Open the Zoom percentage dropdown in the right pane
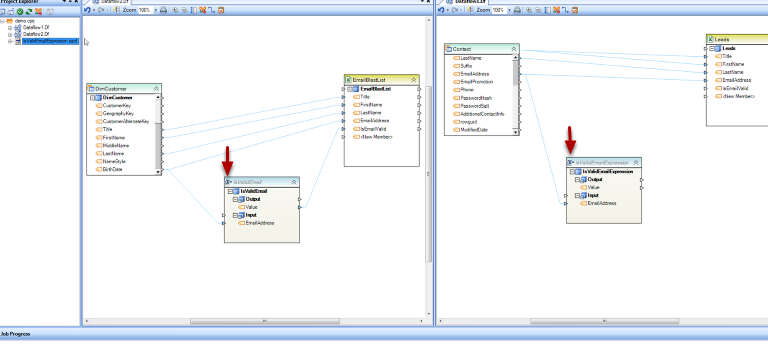Viewport: 768px width, 364px height. 510,10
